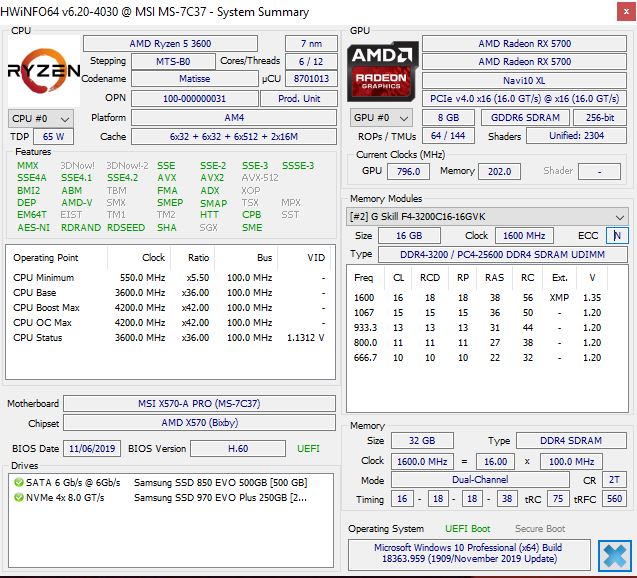Click the 1067 frequency timing row
Viewport: 637px width, 578px height.
(477, 313)
